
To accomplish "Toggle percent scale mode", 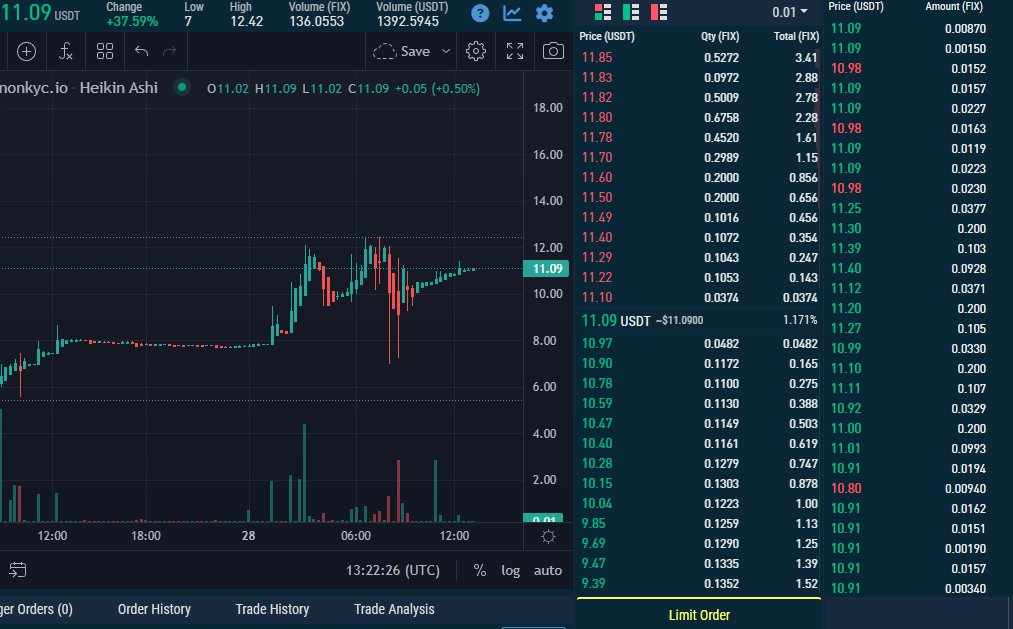I will pos(479,570).
